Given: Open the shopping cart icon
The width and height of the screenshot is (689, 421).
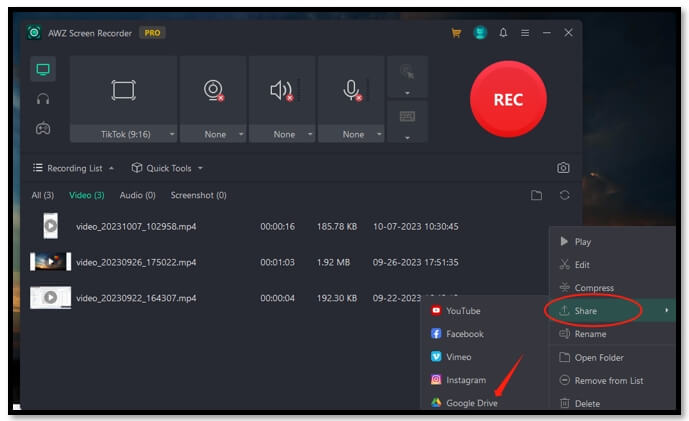Looking at the screenshot, I should coord(456,33).
